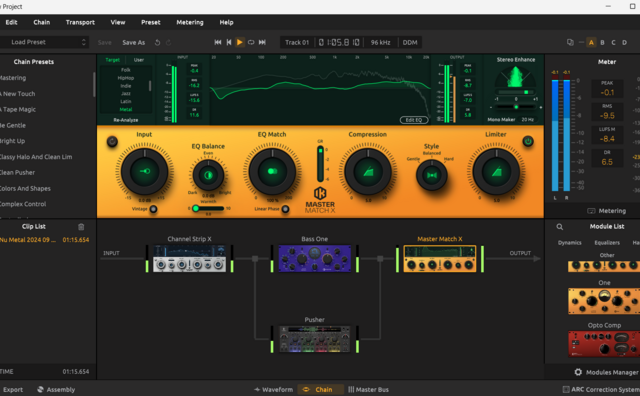Screen dimensions: 640x396
Task: Select snapshot B
Action: (602, 42)
